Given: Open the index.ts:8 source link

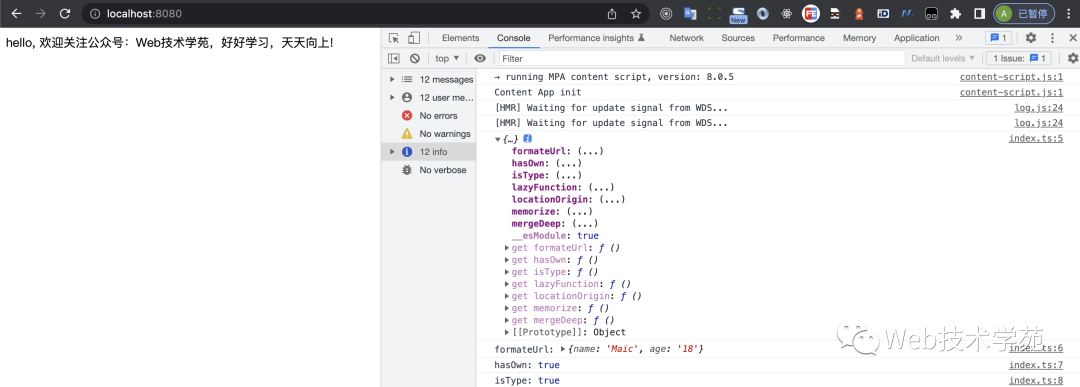Looking at the screenshot, I should (1036, 381).
